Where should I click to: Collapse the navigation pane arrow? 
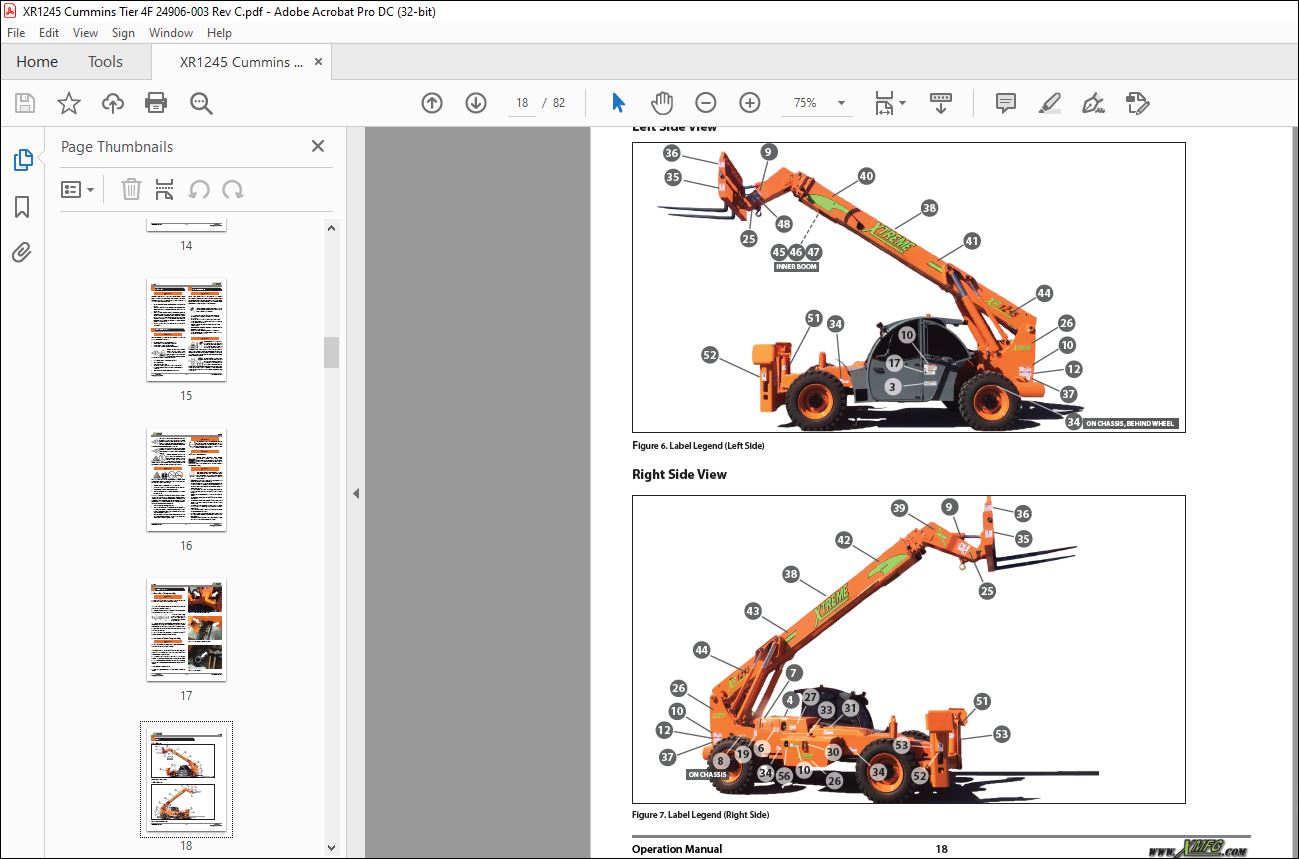click(x=355, y=493)
